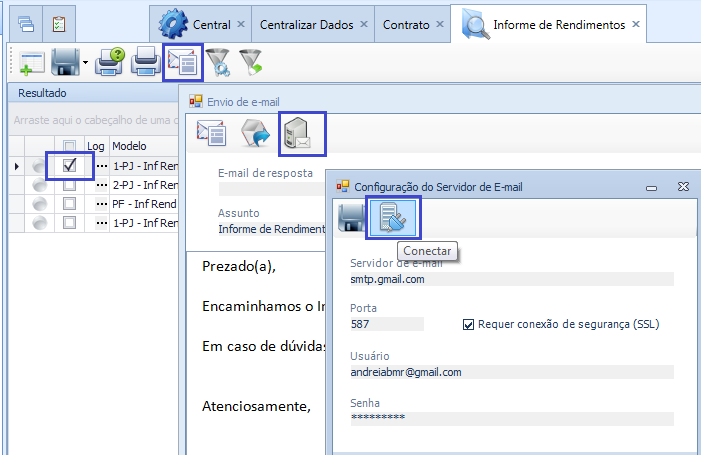The image size is (701, 455).
Task: Open send e-mail icon in main toolbar
Action: coord(183,63)
